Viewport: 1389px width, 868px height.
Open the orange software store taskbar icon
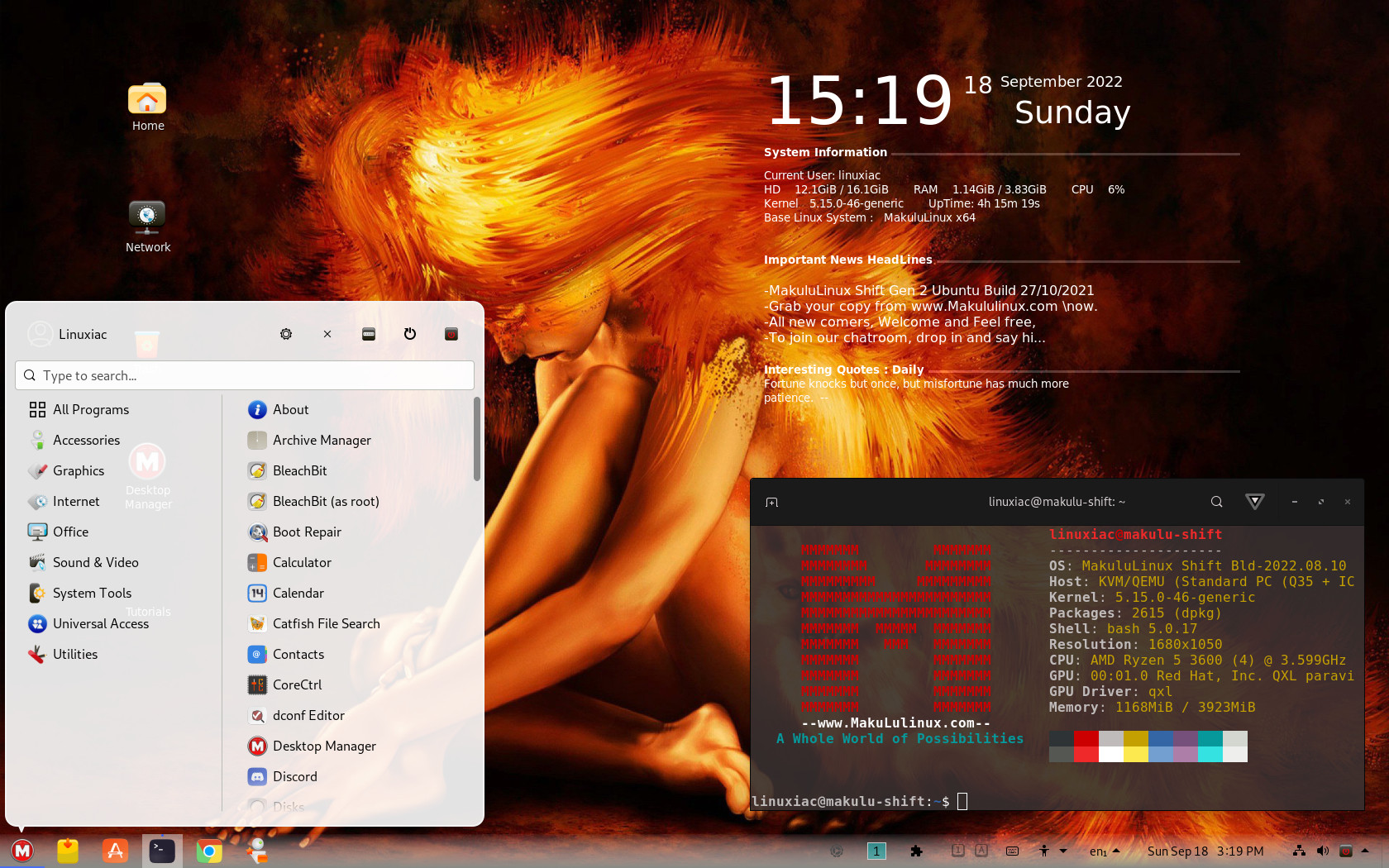[x=115, y=851]
